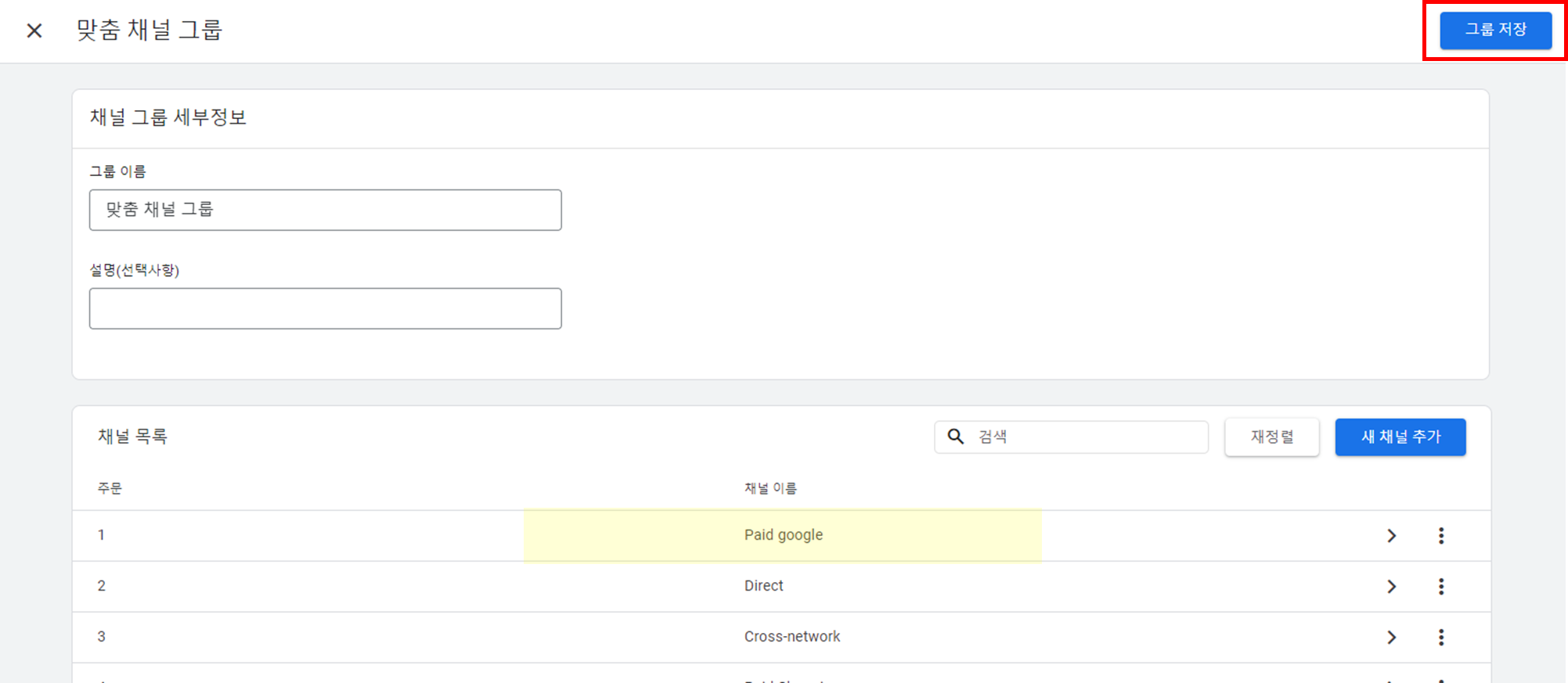Screen dimensions: 1568x683
Task: Click the 채널 목록 heading
Action: point(132,437)
